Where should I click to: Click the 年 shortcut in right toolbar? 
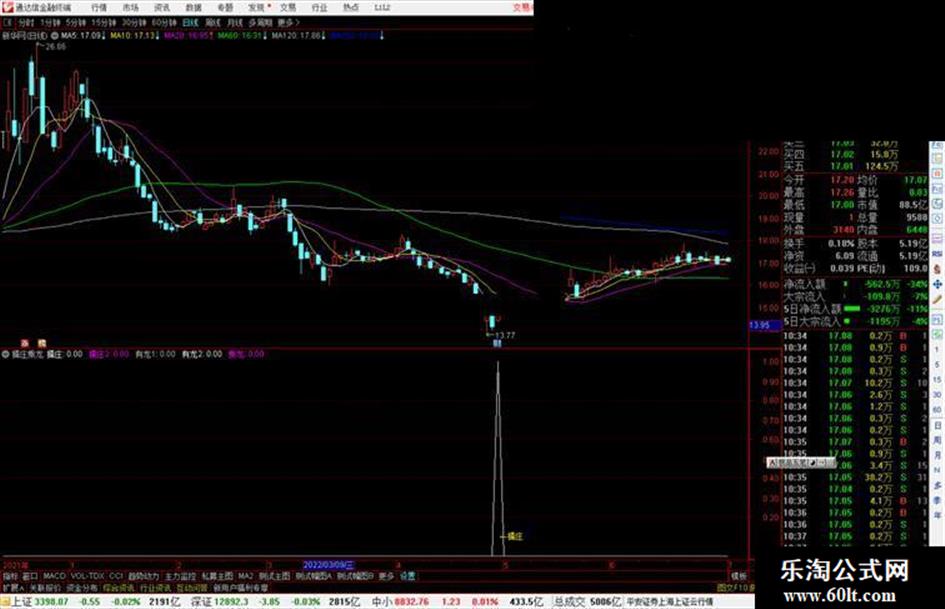pos(937,516)
